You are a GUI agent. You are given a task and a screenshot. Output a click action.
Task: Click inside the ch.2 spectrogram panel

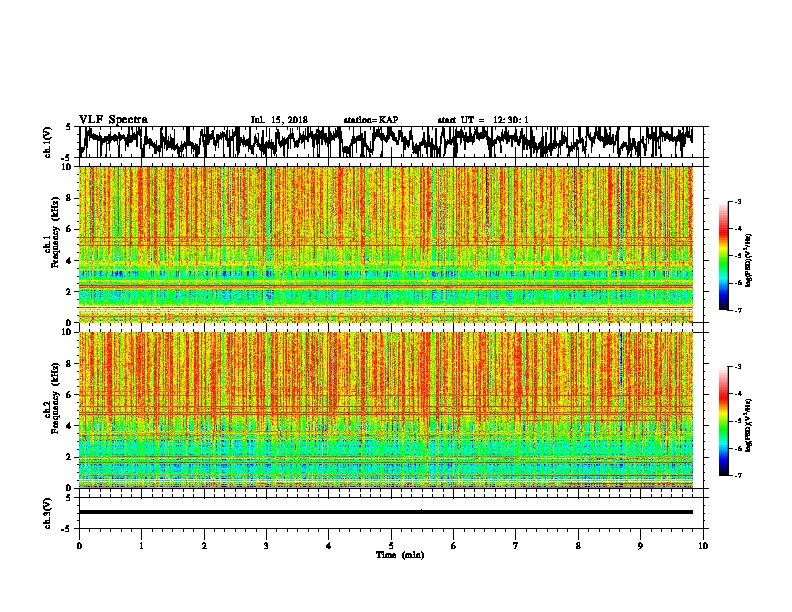point(386,410)
